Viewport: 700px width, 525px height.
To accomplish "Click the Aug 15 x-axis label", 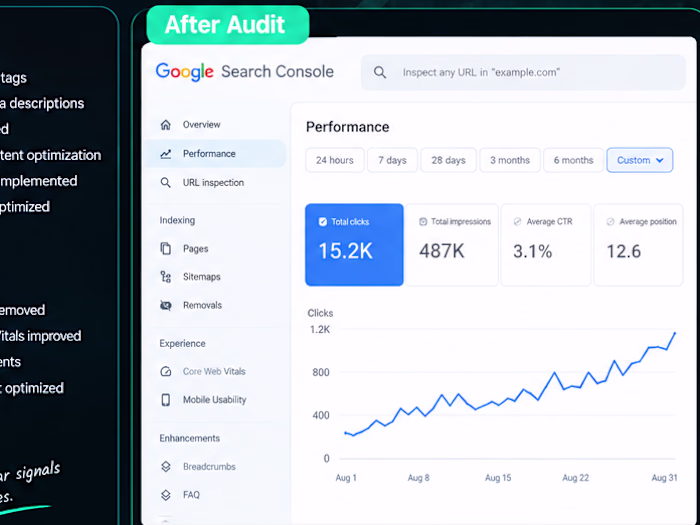I will tap(498, 478).
